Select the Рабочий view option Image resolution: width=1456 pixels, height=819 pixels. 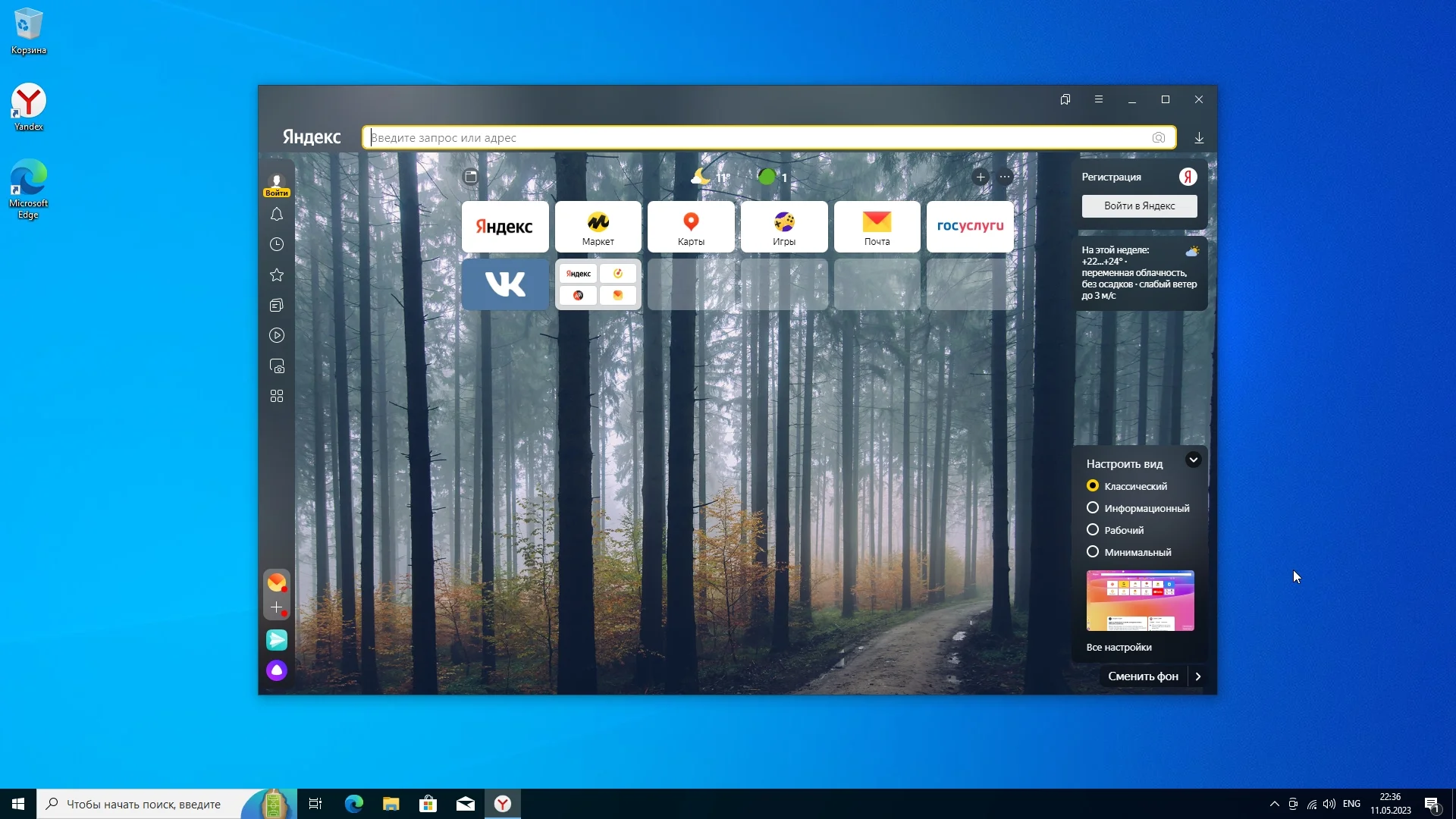(1093, 530)
